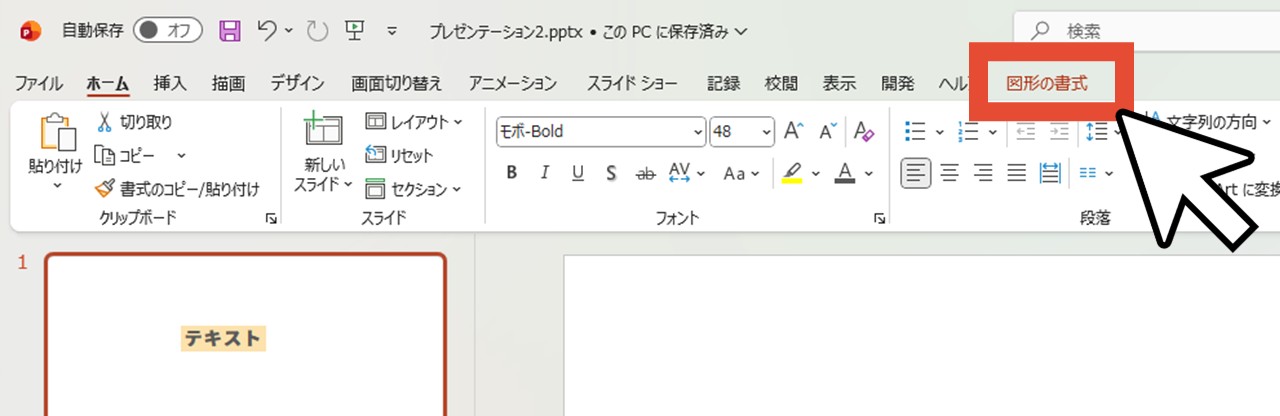Toggle text shadow (S)
This screenshot has height=416, width=1280.
tap(611, 173)
